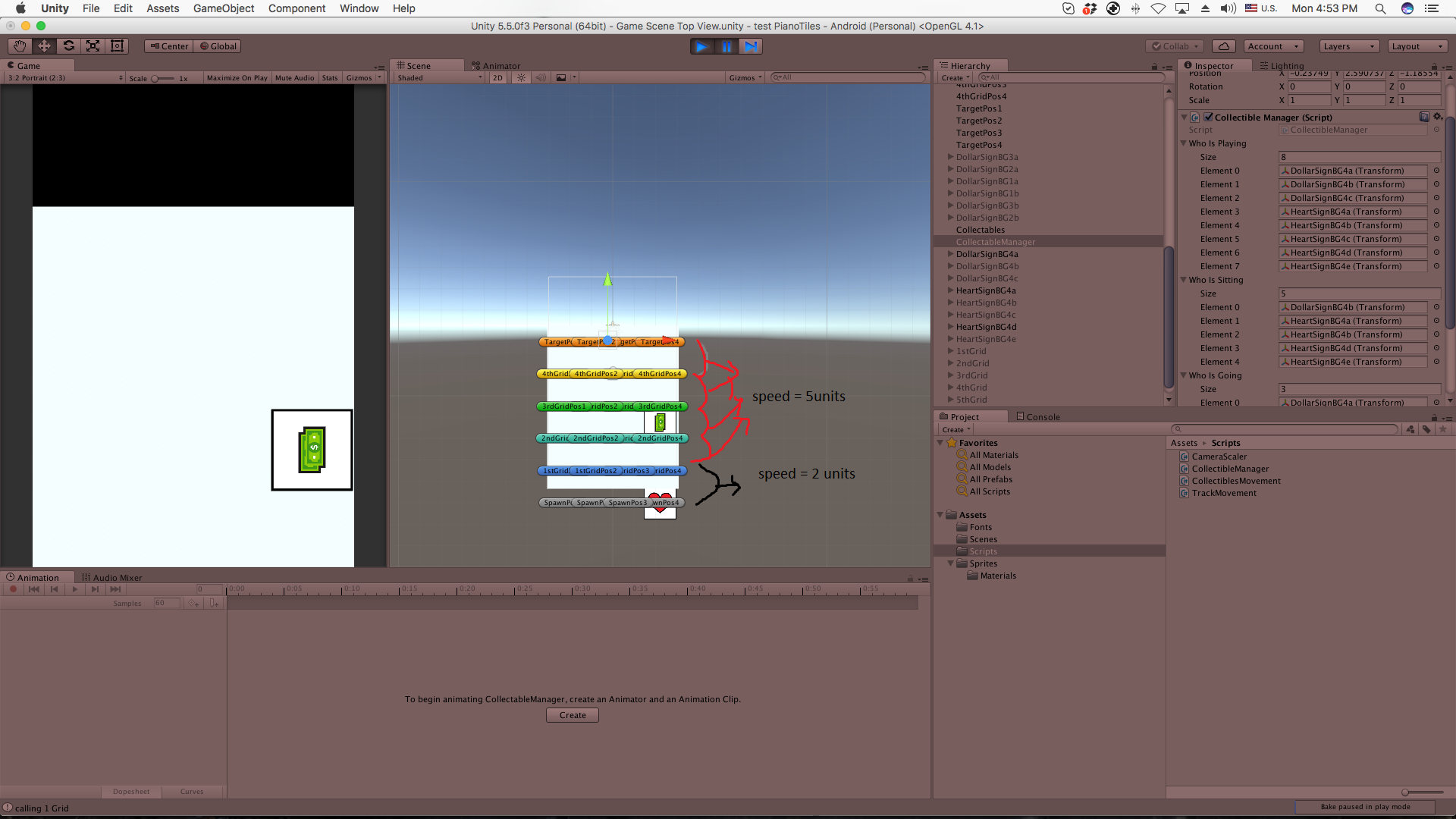Open the Layers dropdown
The width and height of the screenshot is (1456, 819).
(x=1348, y=46)
